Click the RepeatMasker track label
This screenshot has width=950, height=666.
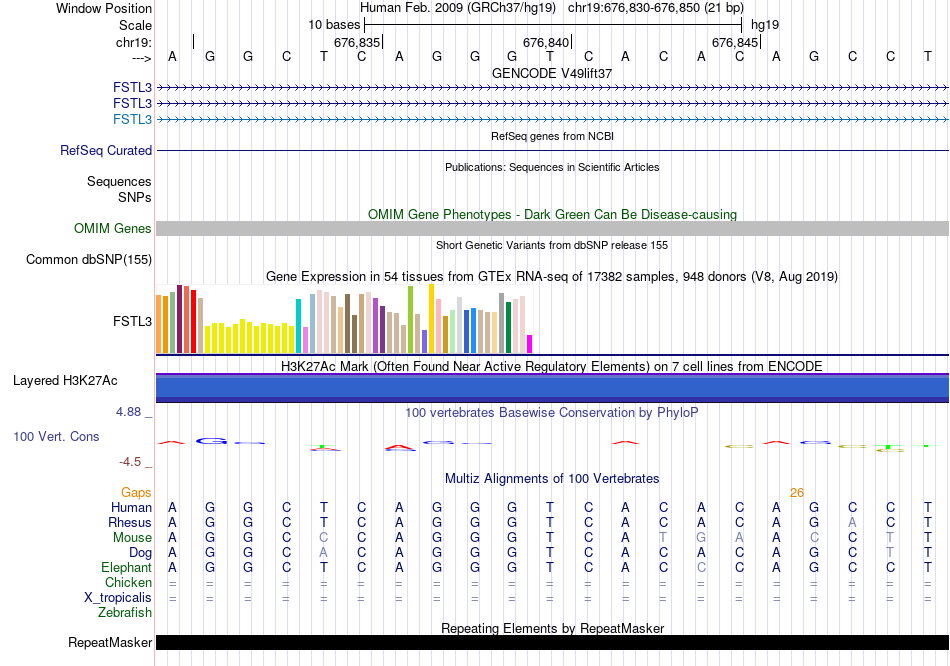[x=110, y=642]
